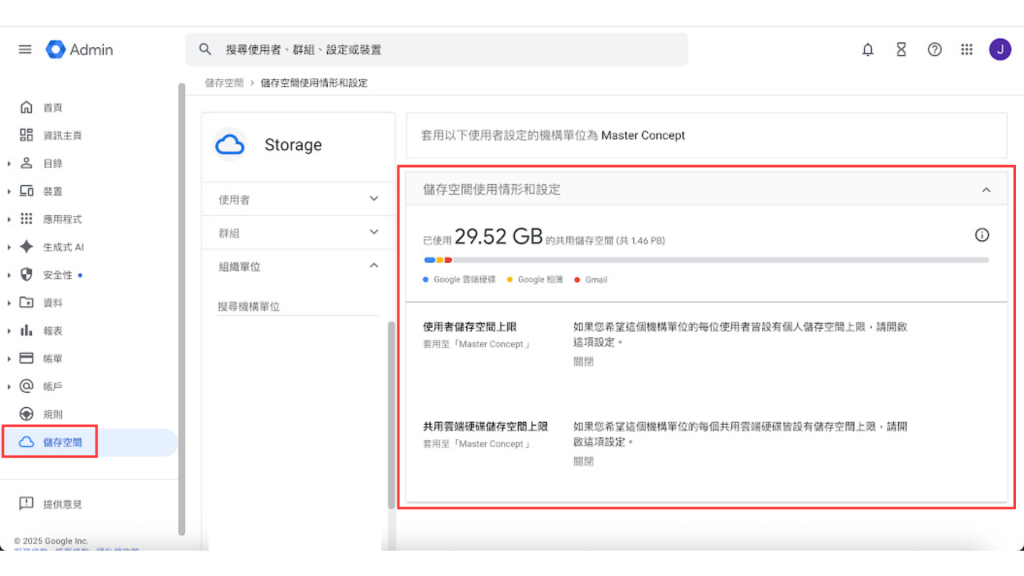Click the apps grid icon for 應用程式
The image size is (1024, 576).
click(x=26, y=219)
